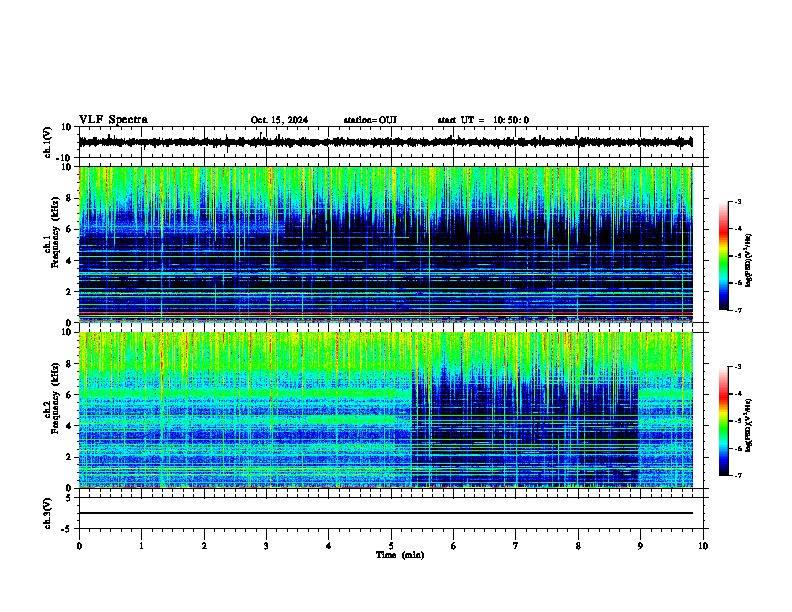Click the ch.2 spectrogram panel

(x=385, y=410)
